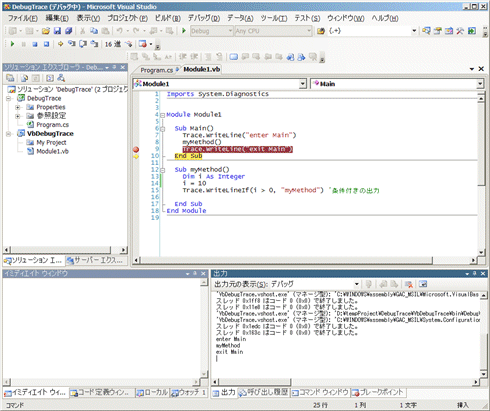Open Toolbox hammer-and-wrench icon
Image resolution: width=490 pixels, height=411 pixels.
click(x=460, y=31)
